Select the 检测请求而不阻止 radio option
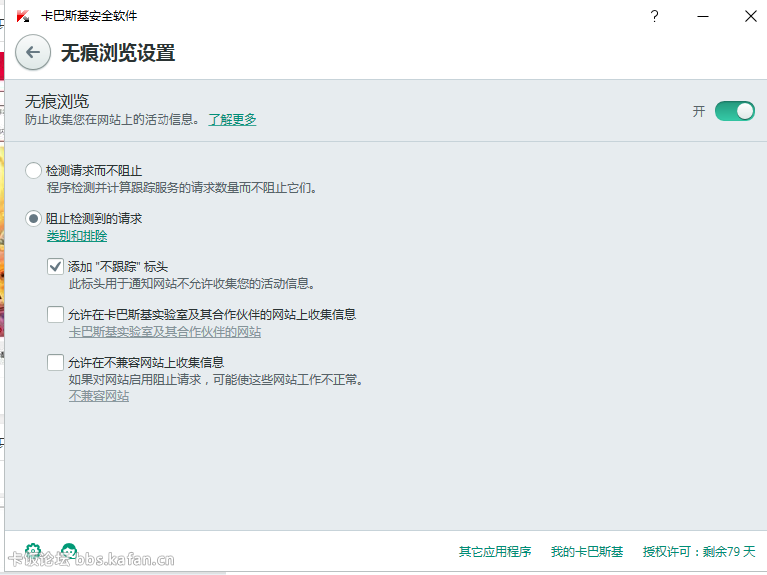This screenshot has height=575, width=767. click(x=33, y=171)
